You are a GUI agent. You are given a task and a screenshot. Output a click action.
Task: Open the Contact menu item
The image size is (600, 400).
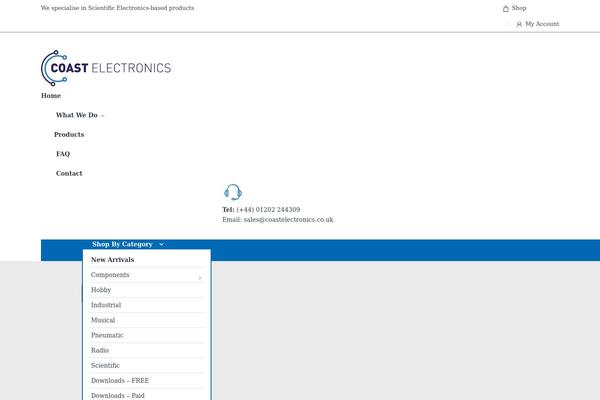point(69,173)
